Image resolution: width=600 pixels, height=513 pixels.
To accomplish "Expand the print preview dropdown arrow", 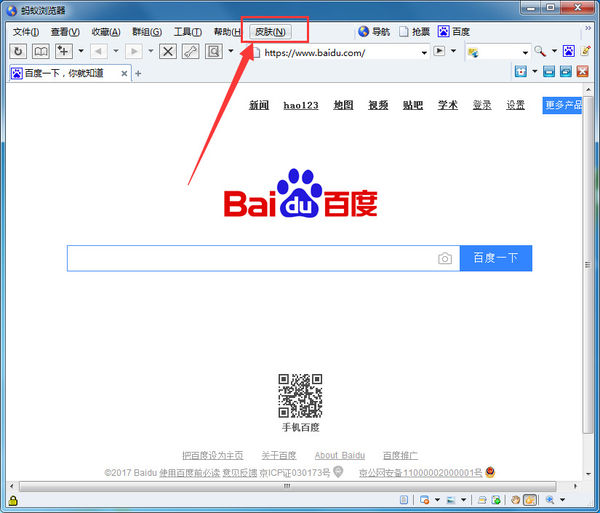I will pos(231,51).
